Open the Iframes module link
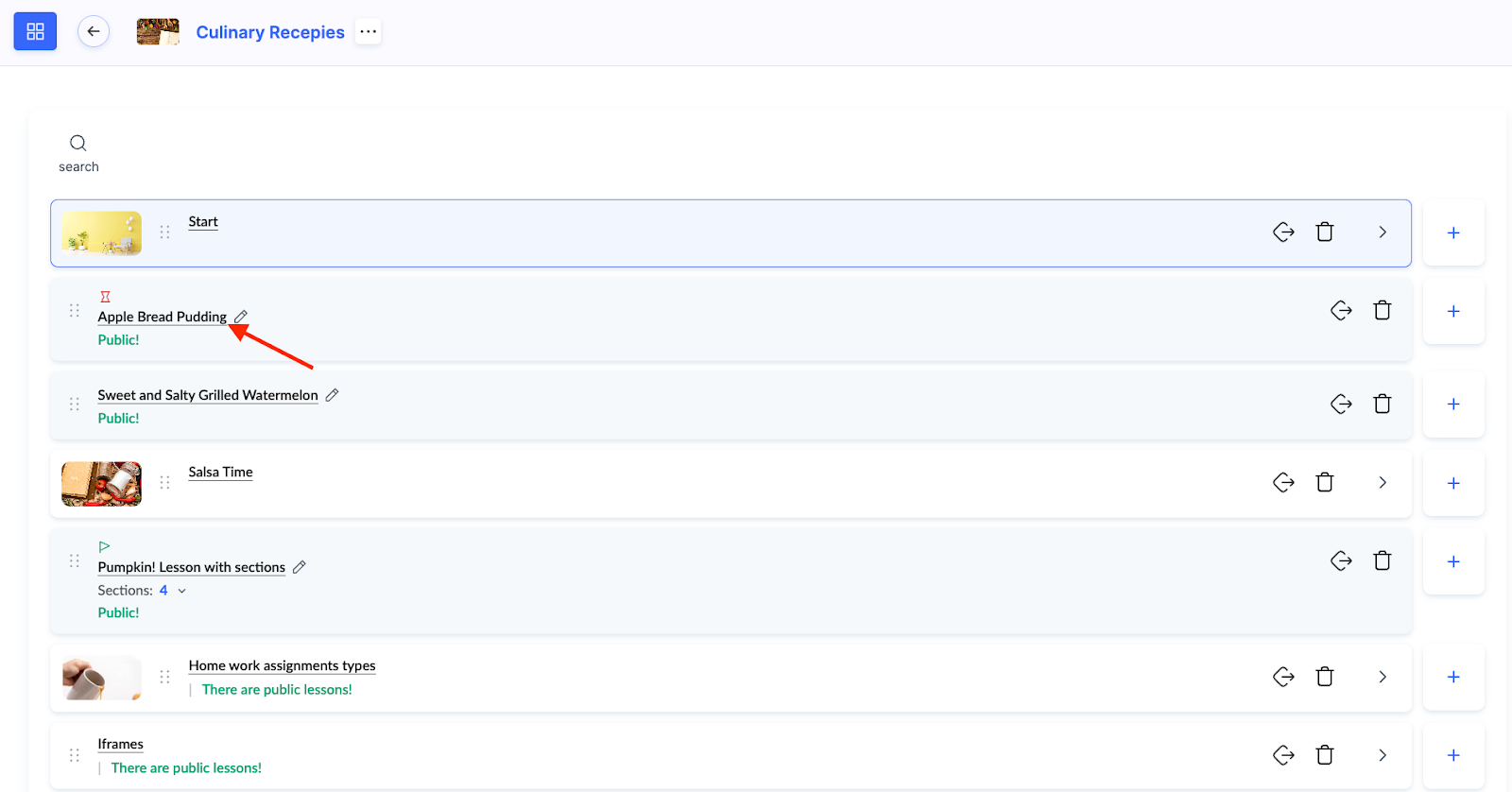The width and height of the screenshot is (1512, 792). pyautogui.click(x=120, y=745)
